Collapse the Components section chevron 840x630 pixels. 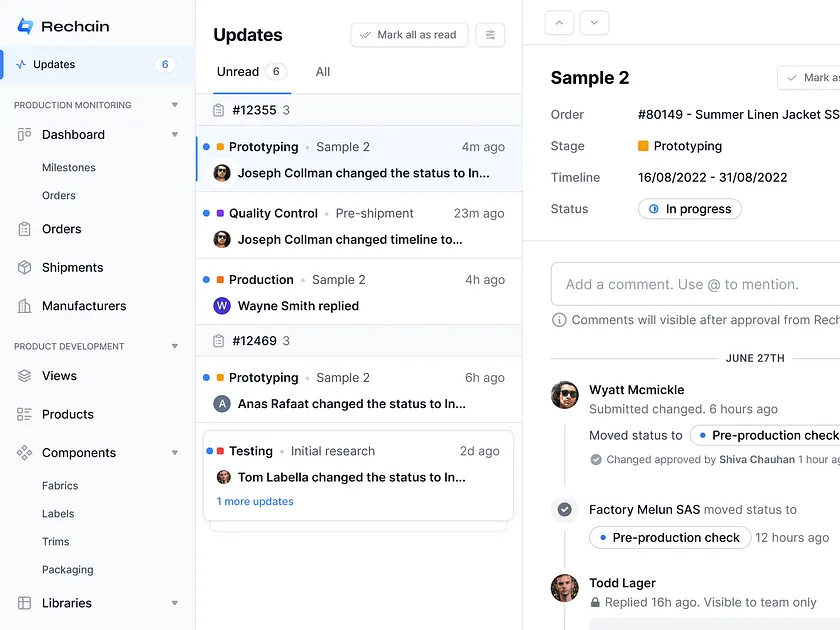174,452
